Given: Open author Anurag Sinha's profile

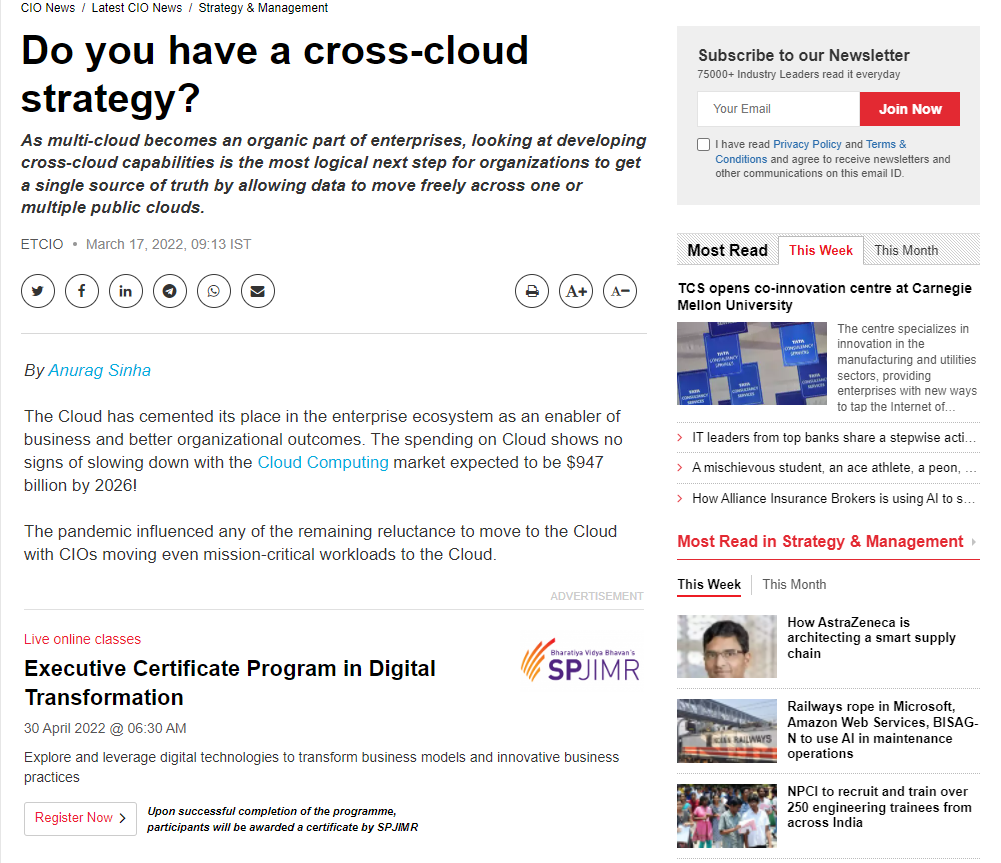Looking at the screenshot, I should pyautogui.click(x=99, y=370).
